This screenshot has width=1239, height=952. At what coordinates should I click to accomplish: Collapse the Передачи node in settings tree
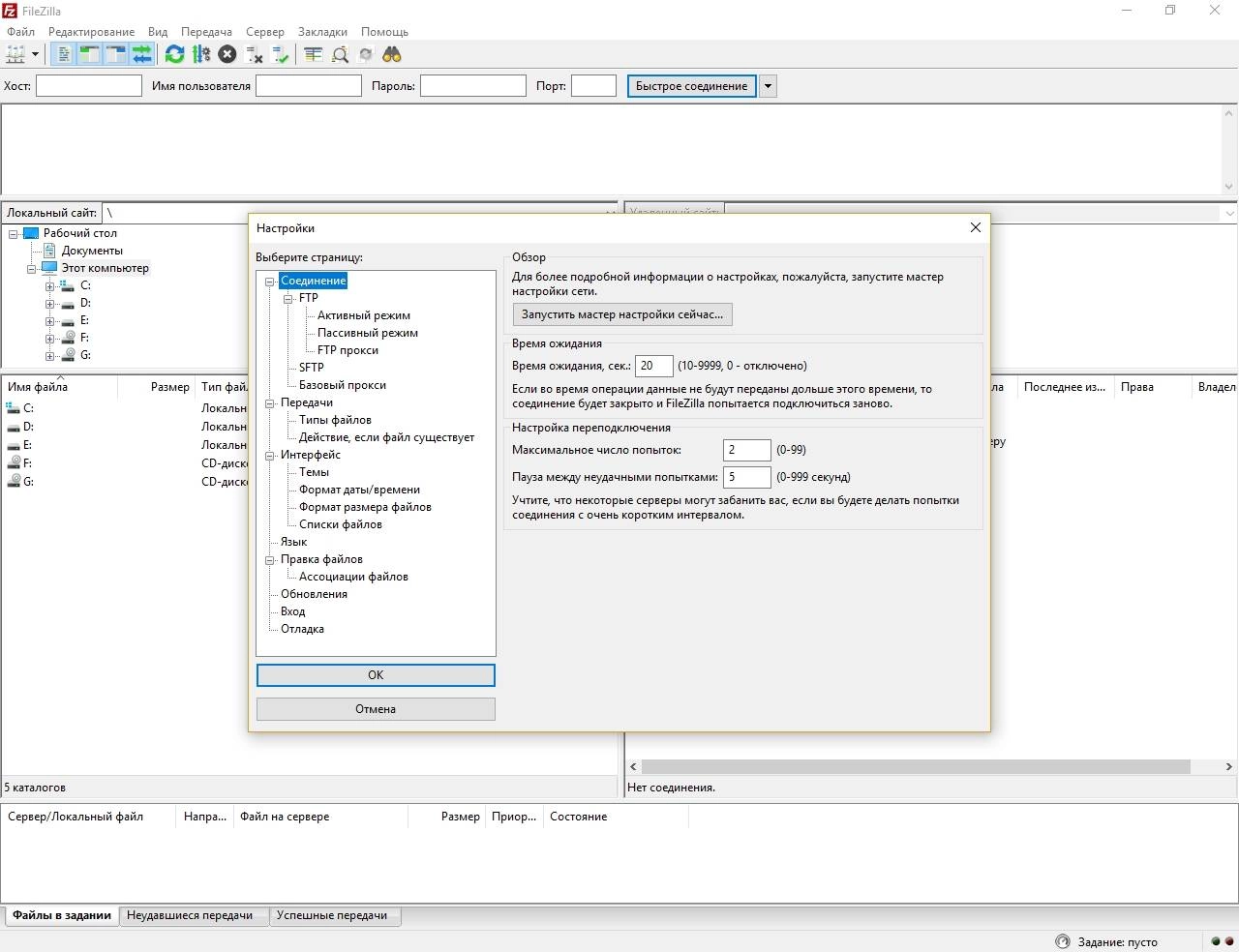coord(270,402)
